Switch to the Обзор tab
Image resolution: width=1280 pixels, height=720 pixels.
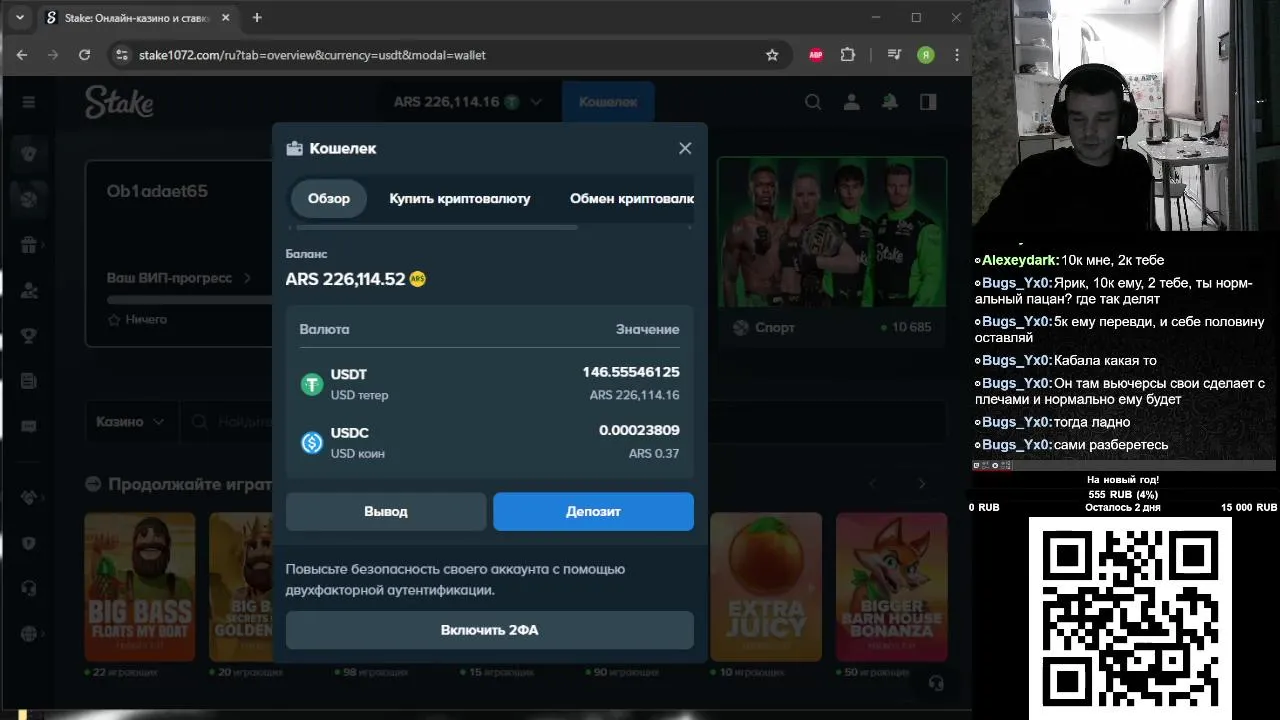point(329,198)
